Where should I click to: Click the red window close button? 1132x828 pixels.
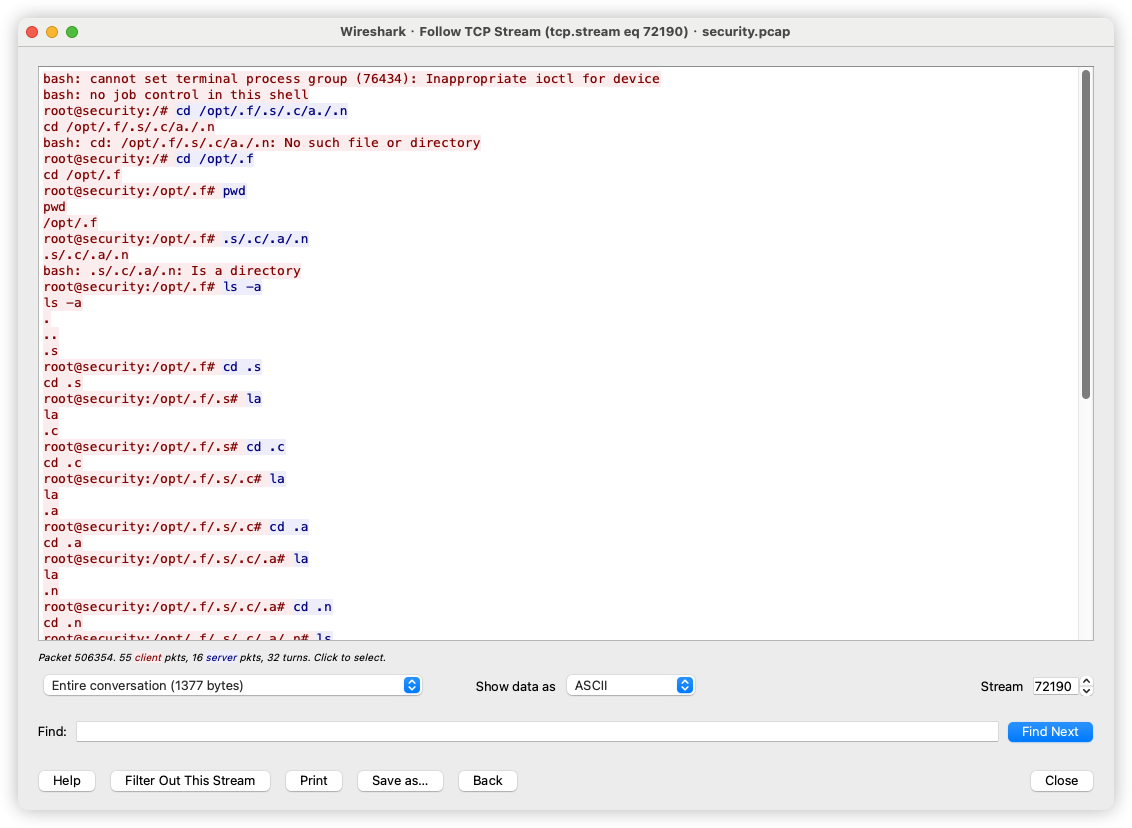(x=32, y=32)
